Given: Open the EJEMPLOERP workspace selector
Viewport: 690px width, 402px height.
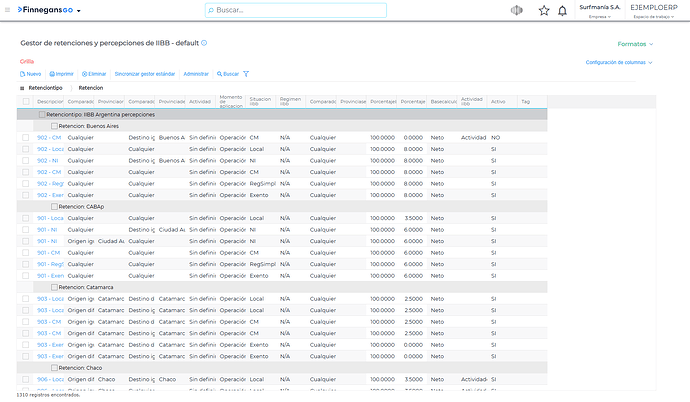Looking at the screenshot, I should coord(654,11).
